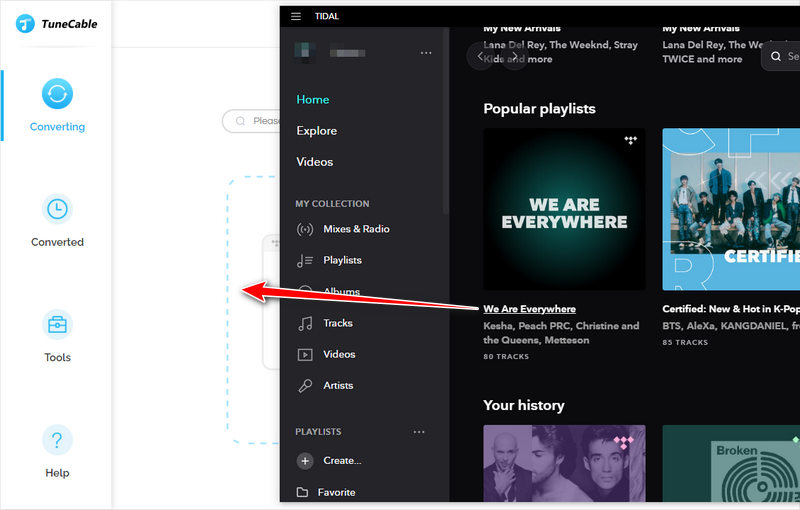Viewport: 800px width, 510px height.
Task: Open Videos under My Collection
Action: click(x=339, y=354)
